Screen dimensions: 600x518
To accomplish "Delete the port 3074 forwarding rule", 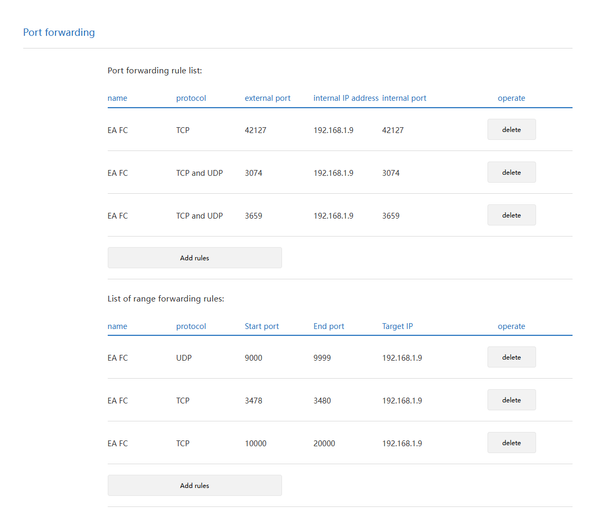I will click(x=511, y=173).
